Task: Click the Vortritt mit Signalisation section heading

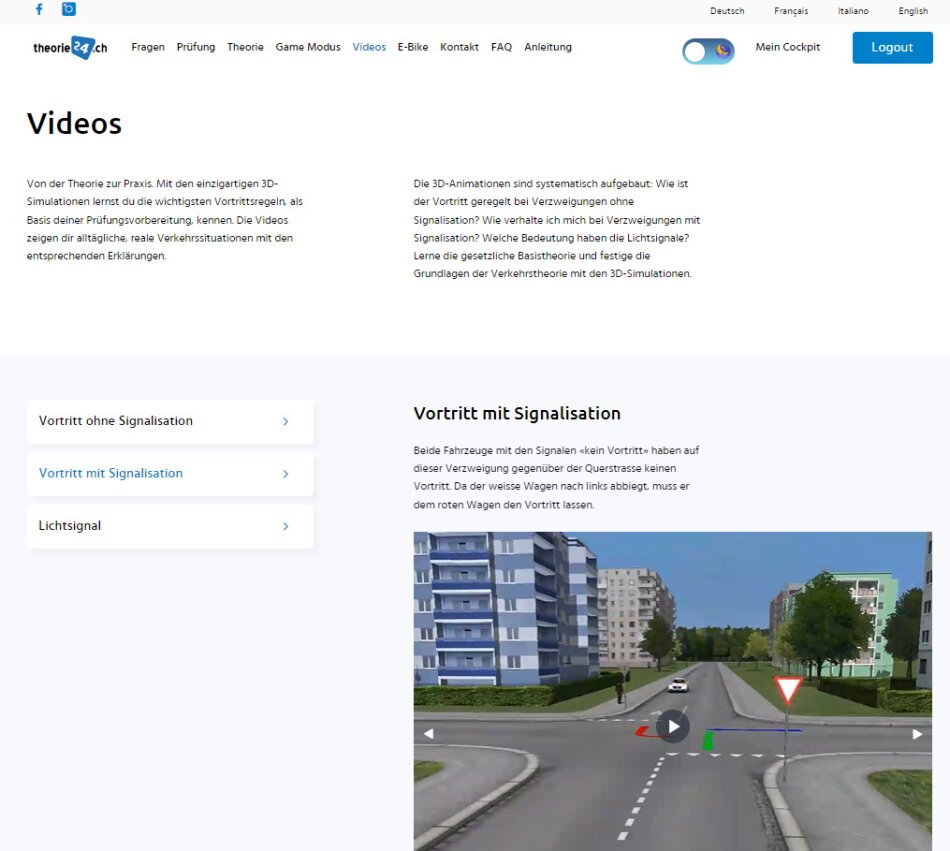Action: [517, 414]
